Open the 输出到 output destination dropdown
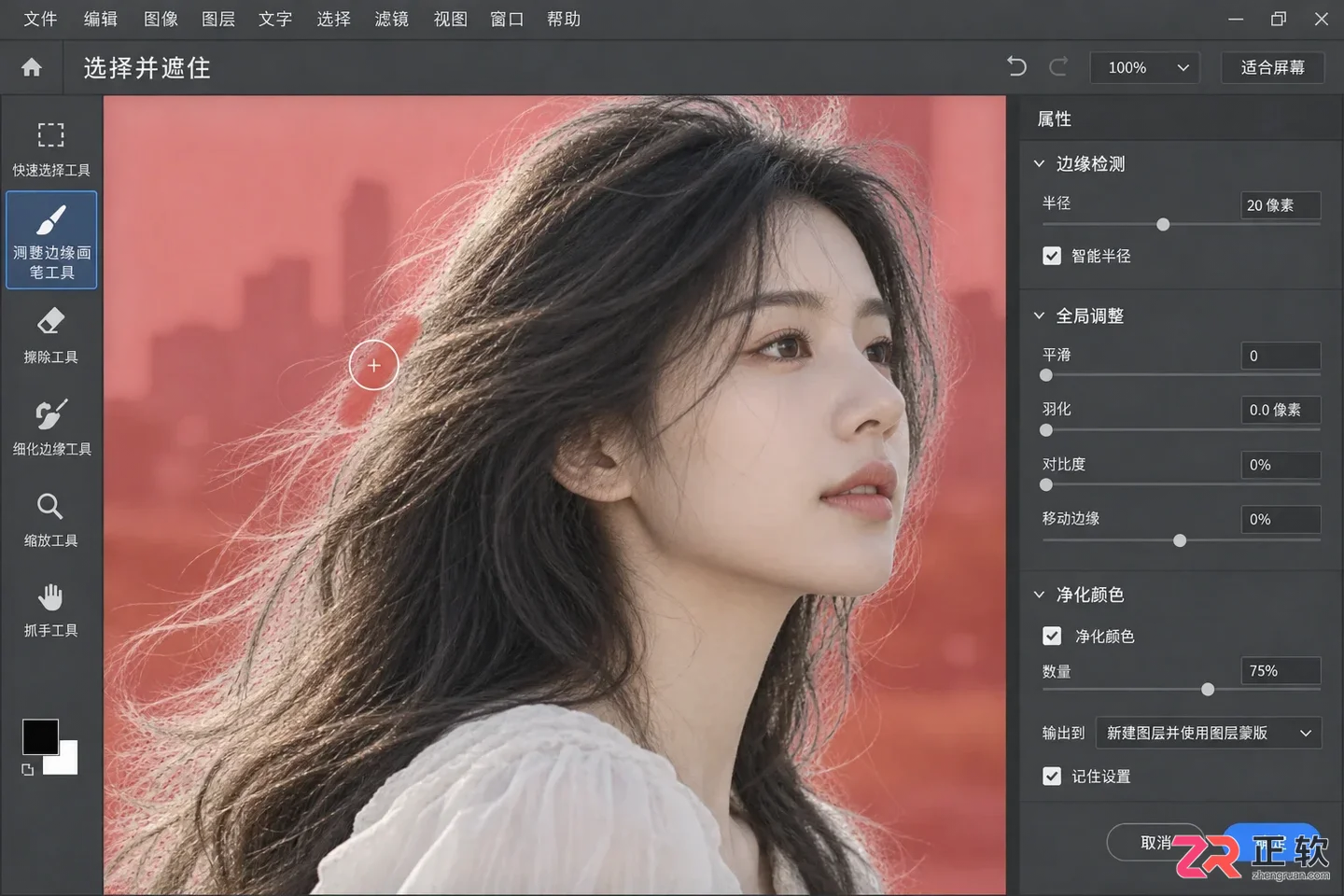This screenshot has width=1344, height=896. (x=1209, y=734)
